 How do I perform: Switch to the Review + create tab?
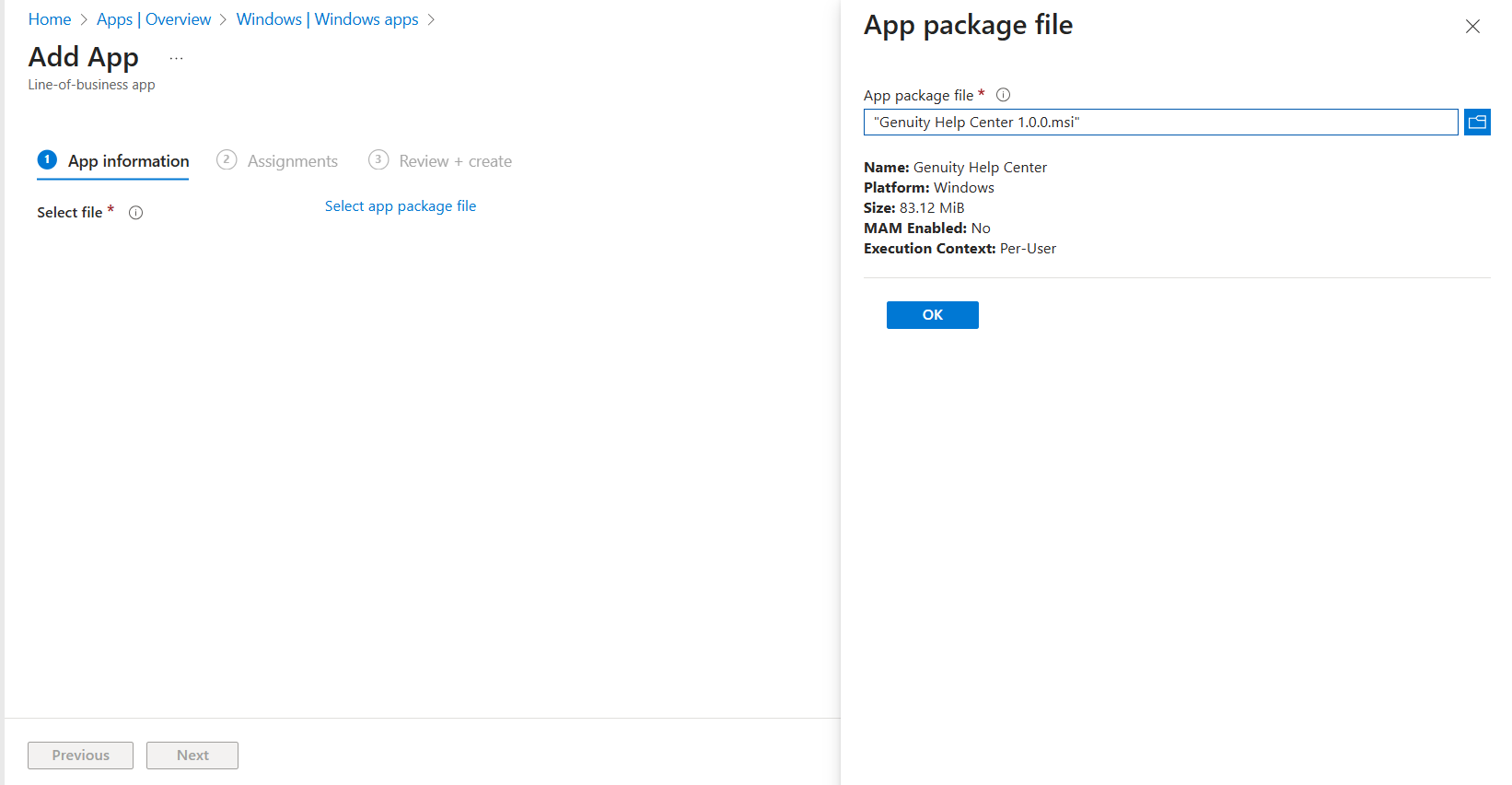[x=440, y=161]
